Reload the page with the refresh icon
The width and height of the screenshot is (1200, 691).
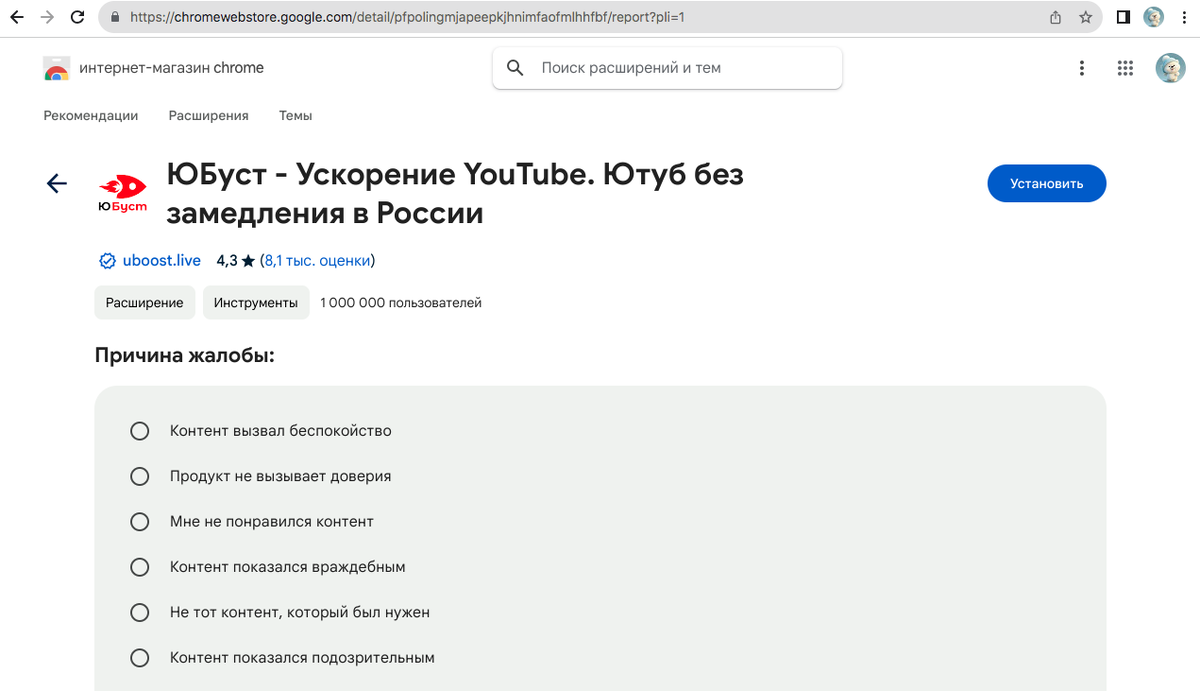pos(77,17)
